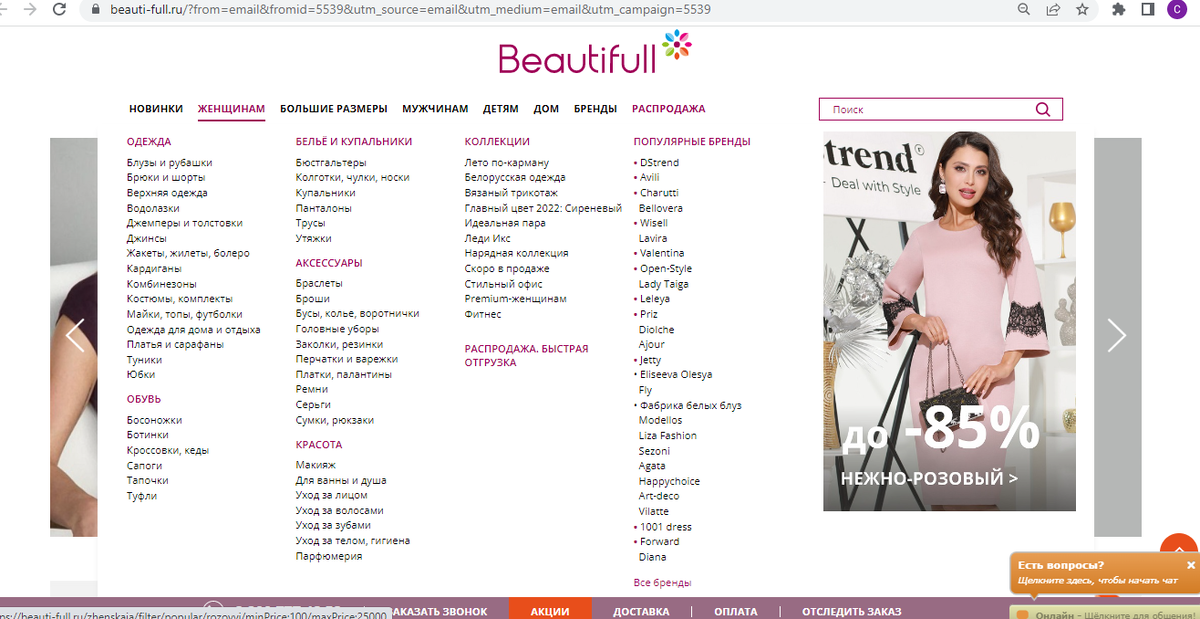Open Платья и сарафаны category
Screen dimensions: 1200x619
175,344
